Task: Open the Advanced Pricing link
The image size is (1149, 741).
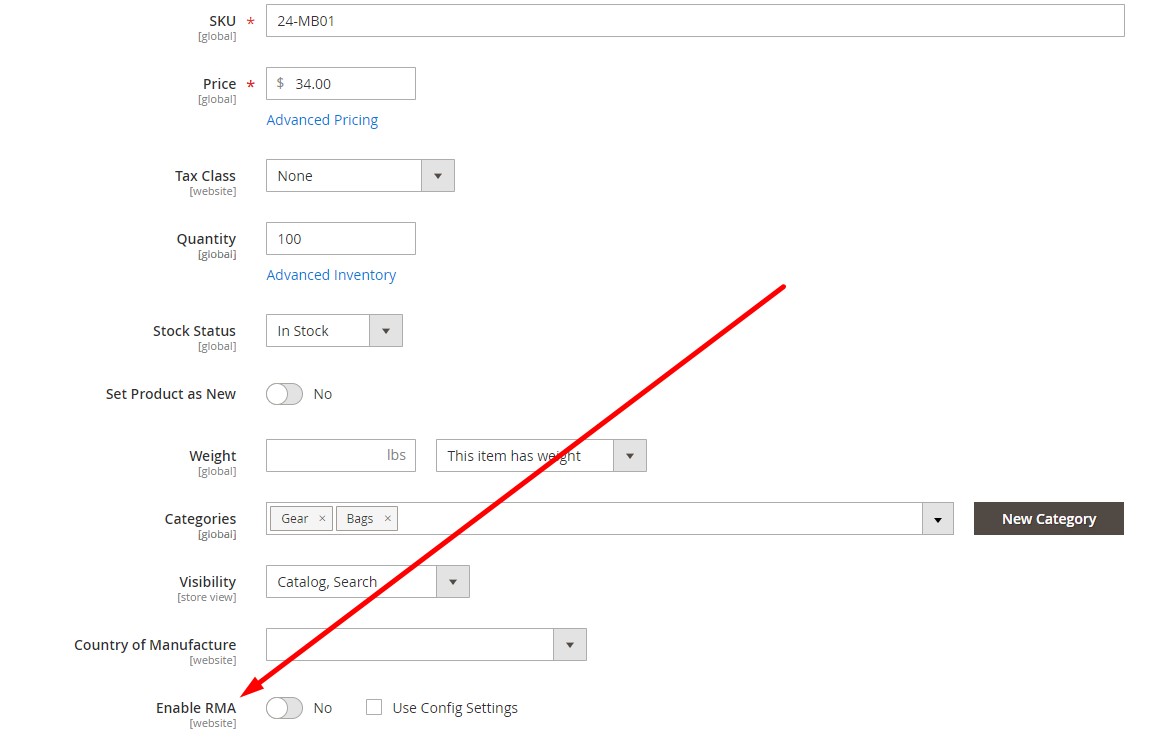Action: [x=322, y=120]
